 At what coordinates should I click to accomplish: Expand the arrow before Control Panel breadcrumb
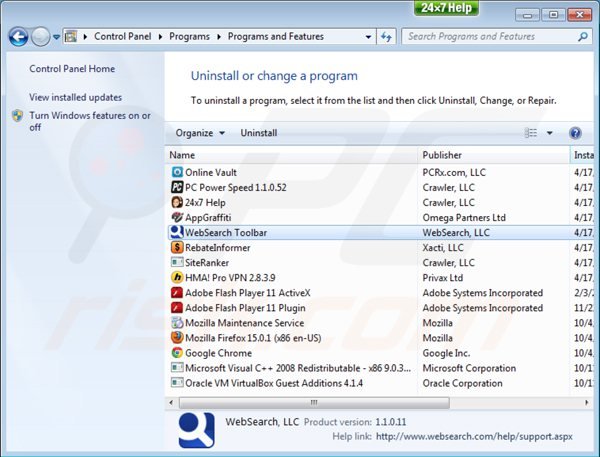tap(85, 37)
